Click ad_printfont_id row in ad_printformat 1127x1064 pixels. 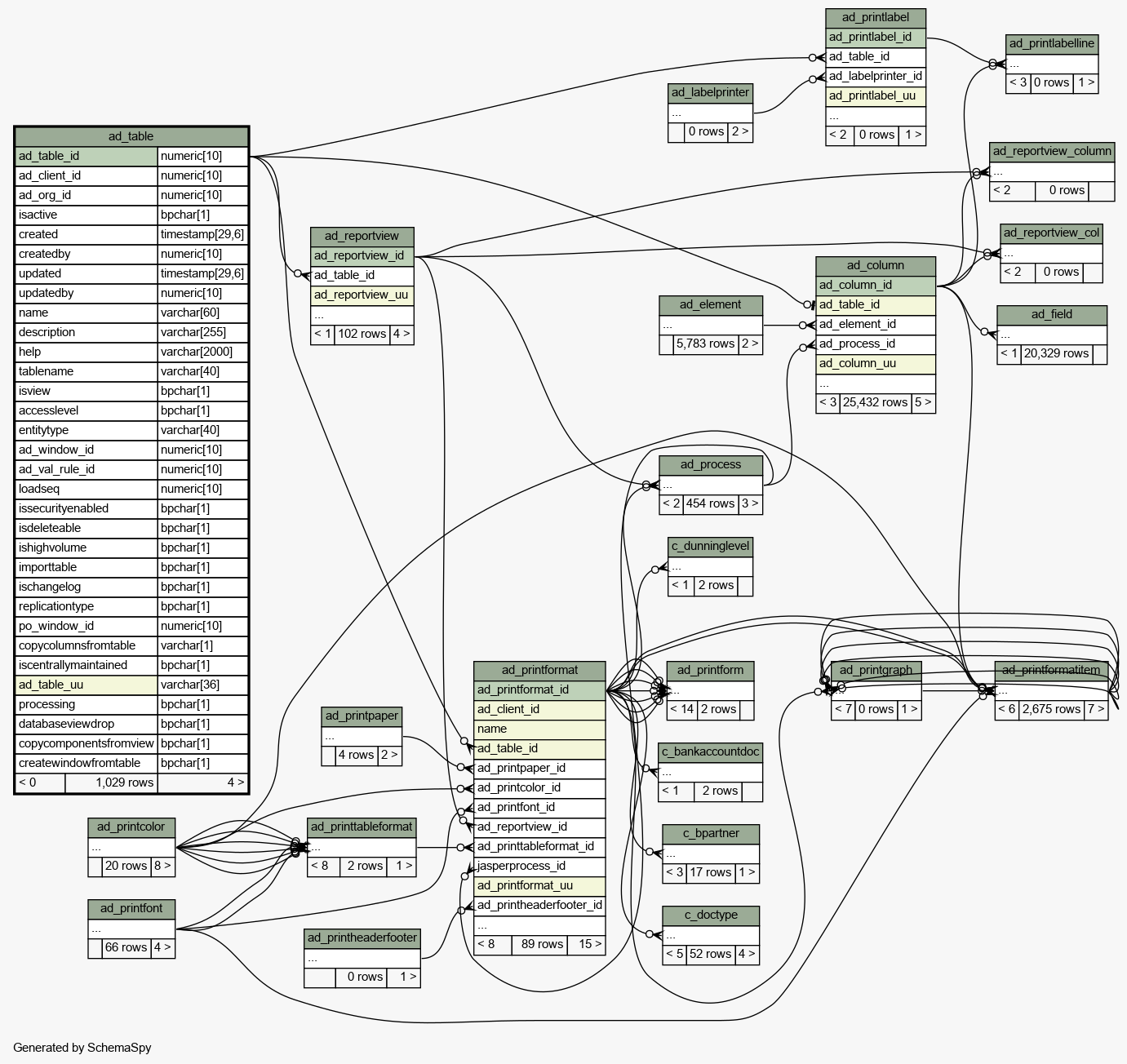coord(539,807)
